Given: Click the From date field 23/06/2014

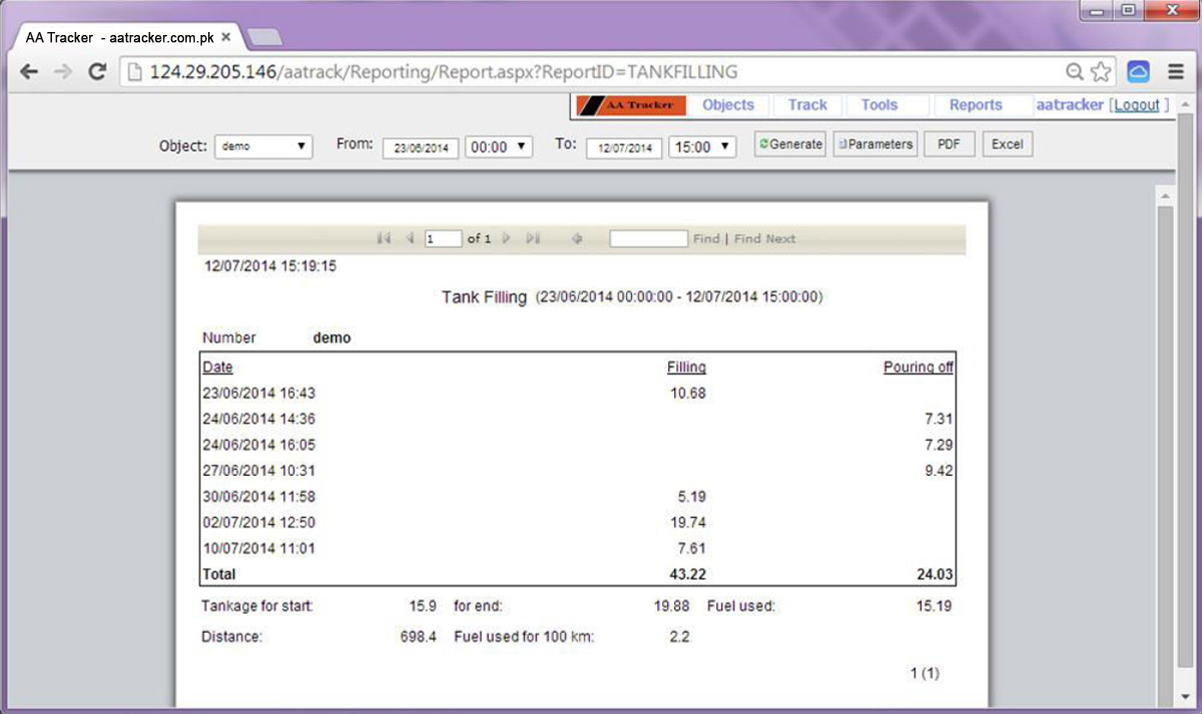Looking at the screenshot, I should tap(420, 148).
